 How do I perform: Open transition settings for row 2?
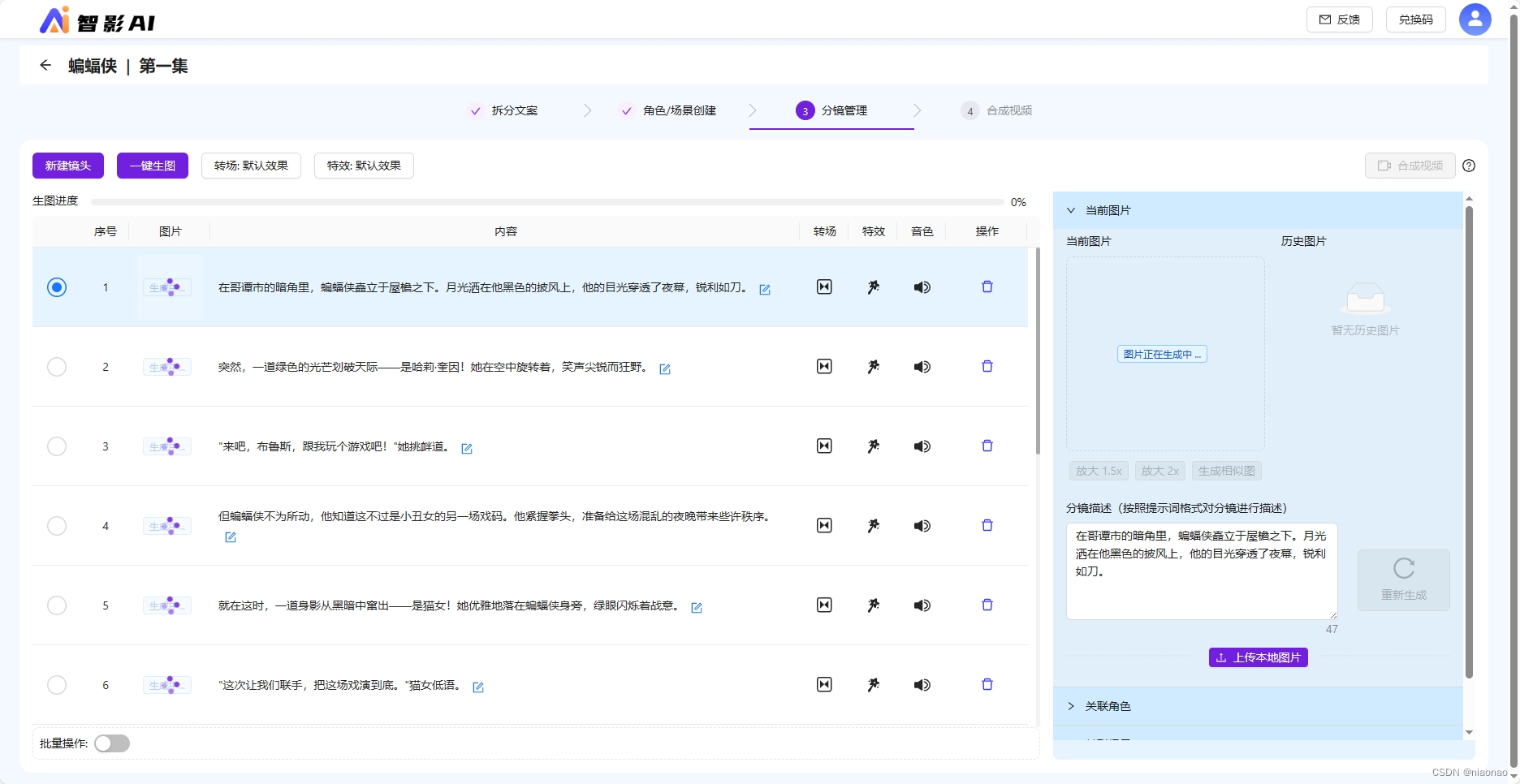point(824,366)
